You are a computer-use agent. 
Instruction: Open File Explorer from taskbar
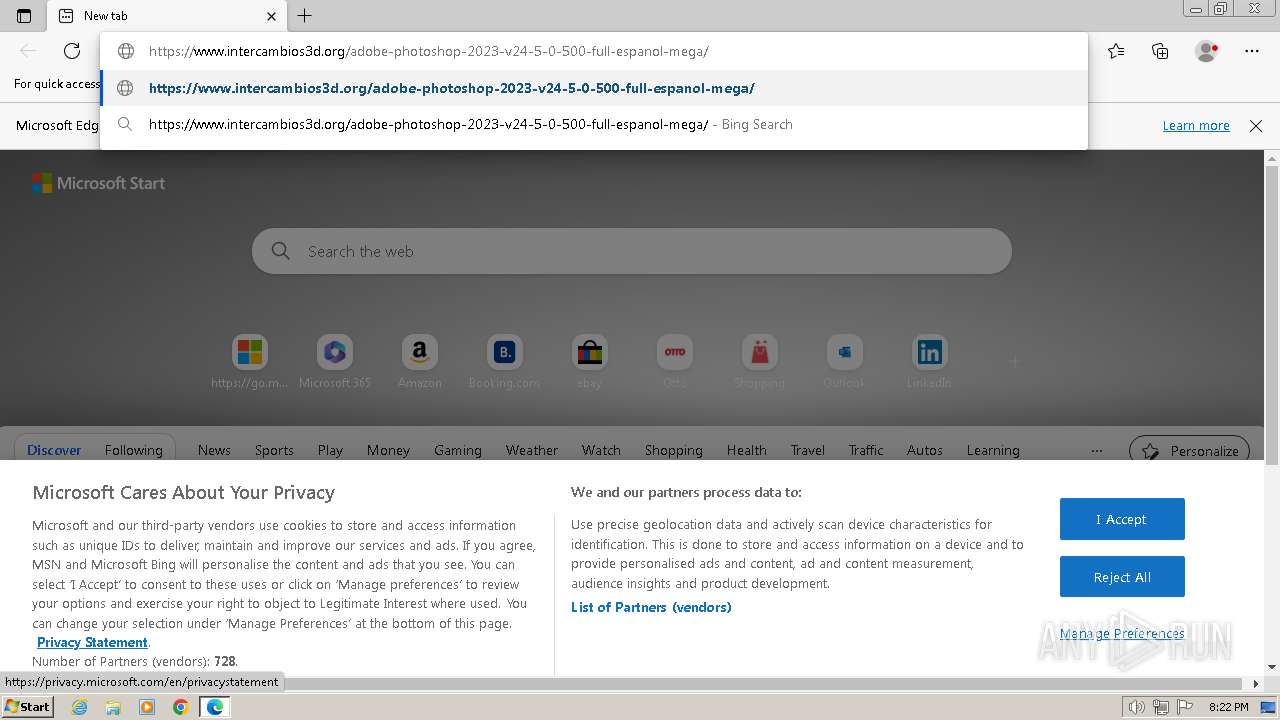pos(113,707)
